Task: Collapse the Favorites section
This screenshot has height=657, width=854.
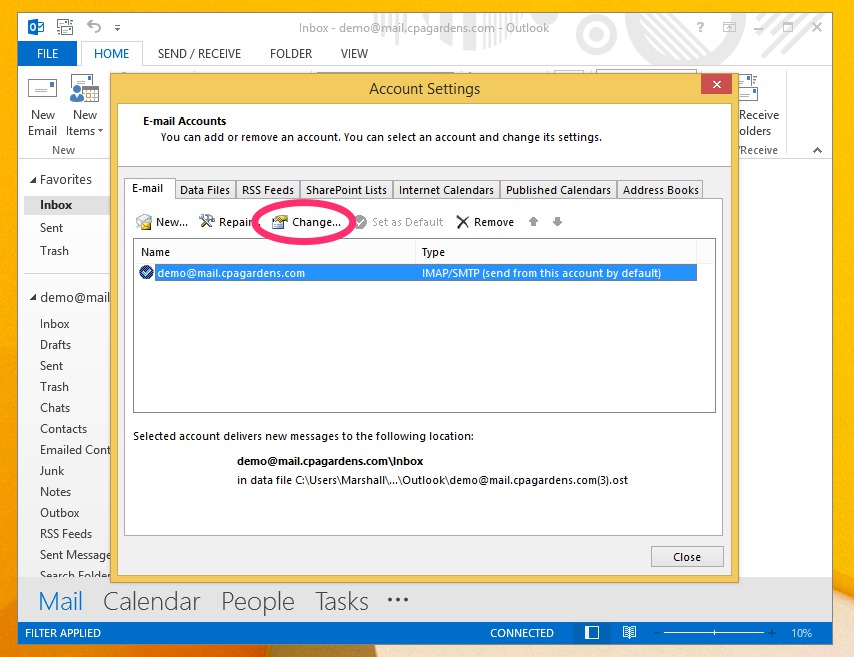Action: (33, 180)
